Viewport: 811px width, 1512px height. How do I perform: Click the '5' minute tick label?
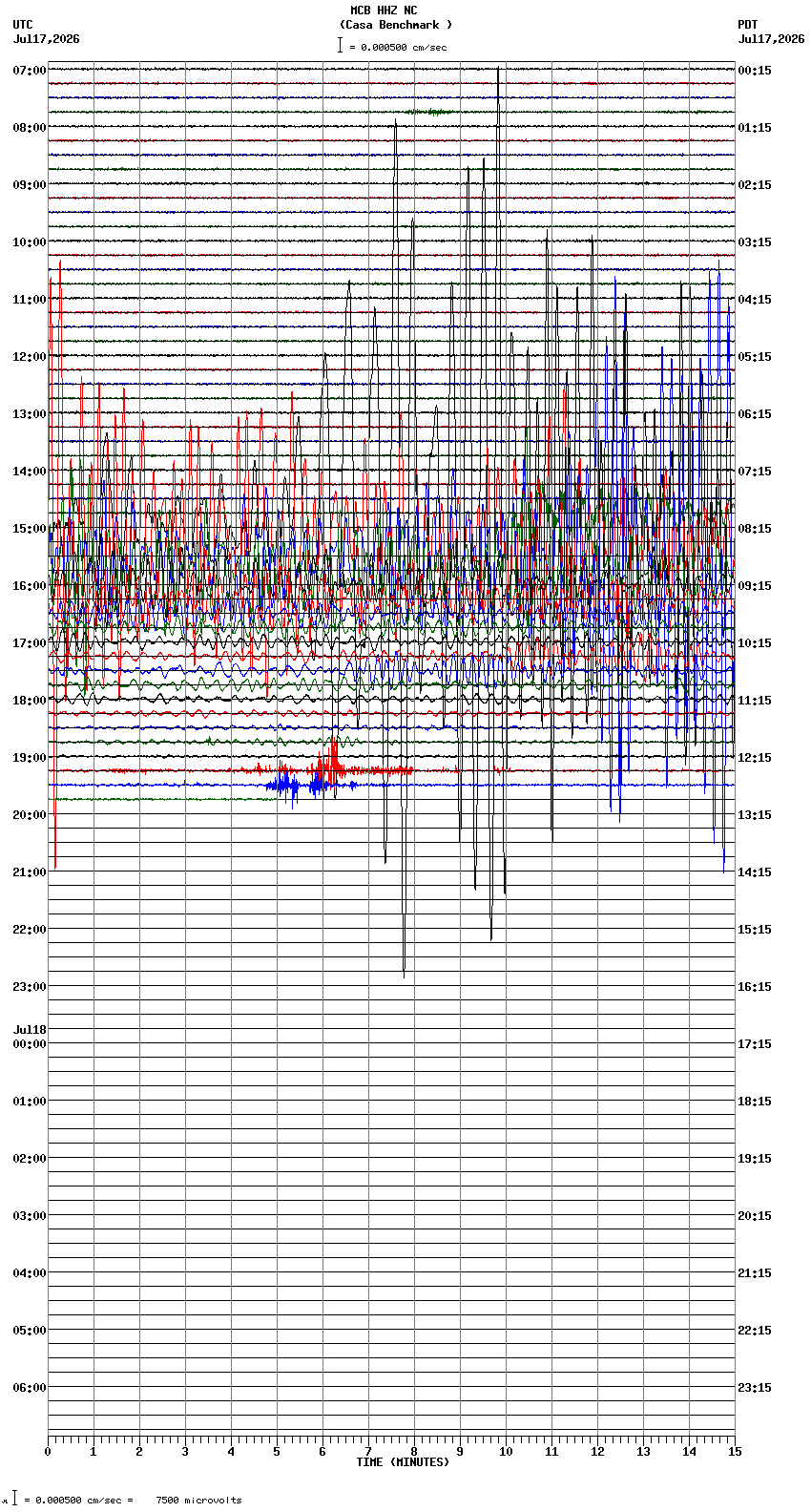pos(277,1452)
